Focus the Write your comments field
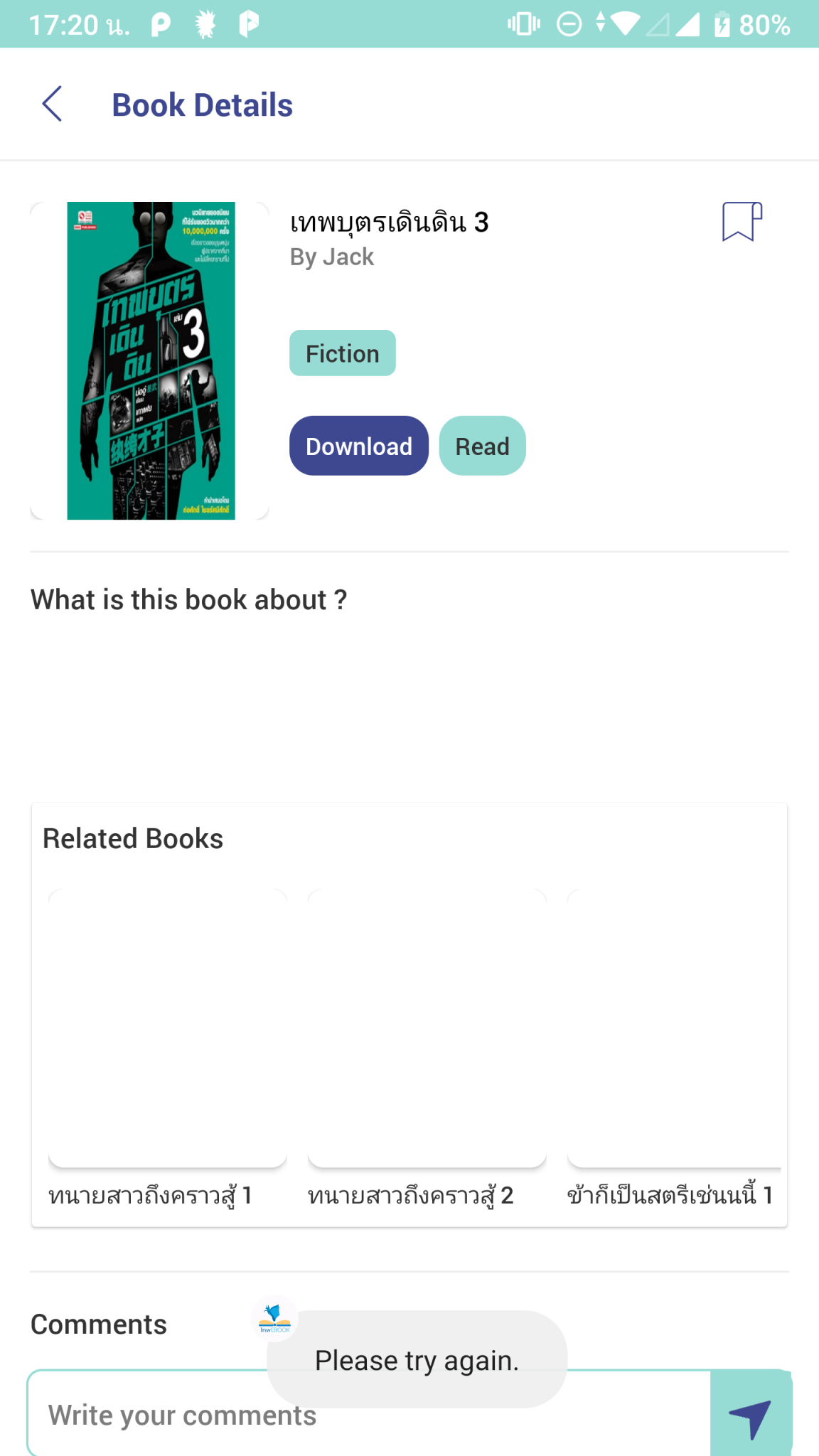 tap(370, 1415)
